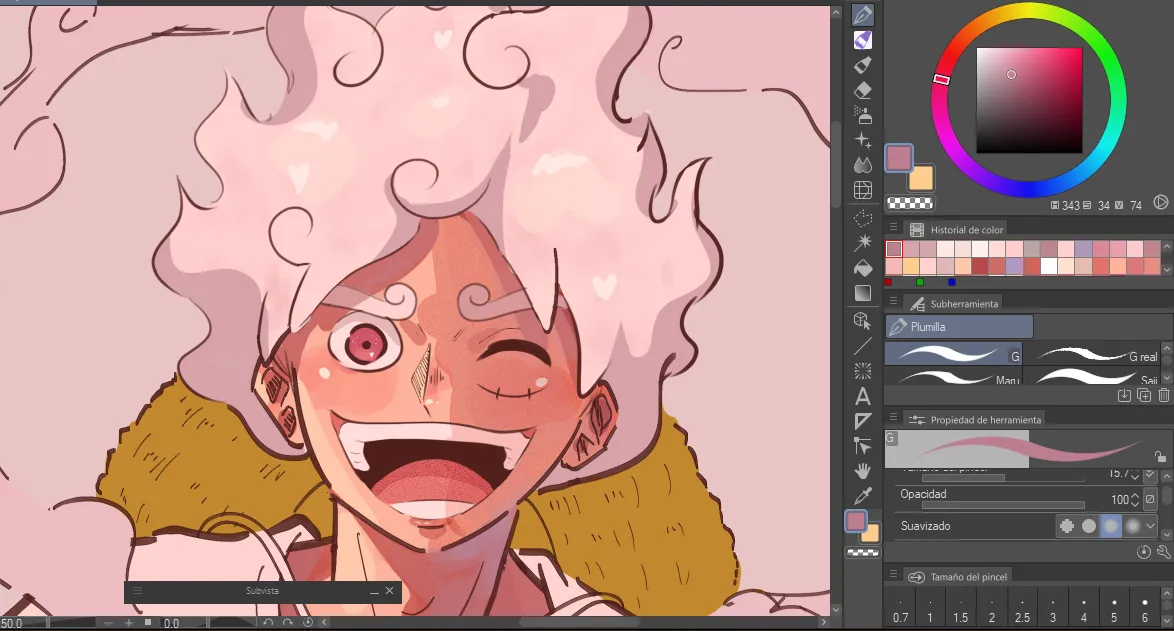Select the Text tool

coord(863,396)
